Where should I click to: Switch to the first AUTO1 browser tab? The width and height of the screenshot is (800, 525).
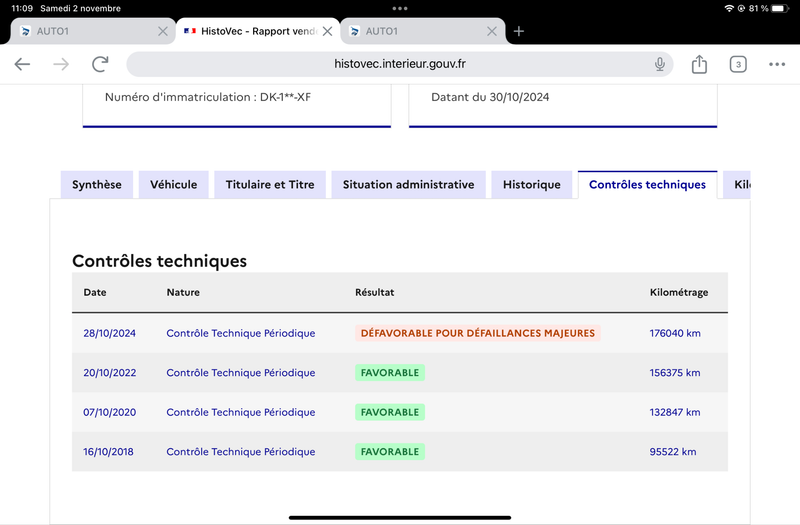point(93,31)
